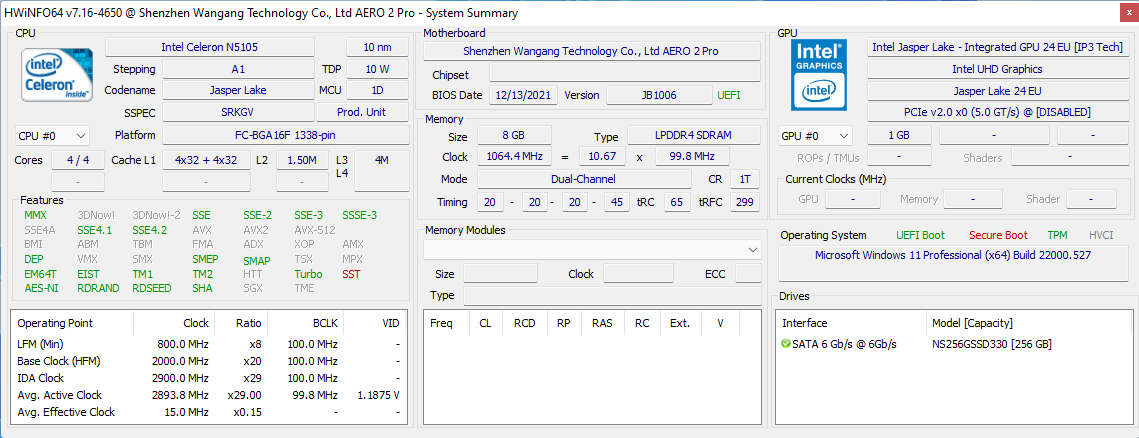
Task: Click the green SATA drive status icon
Action: click(x=785, y=344)
